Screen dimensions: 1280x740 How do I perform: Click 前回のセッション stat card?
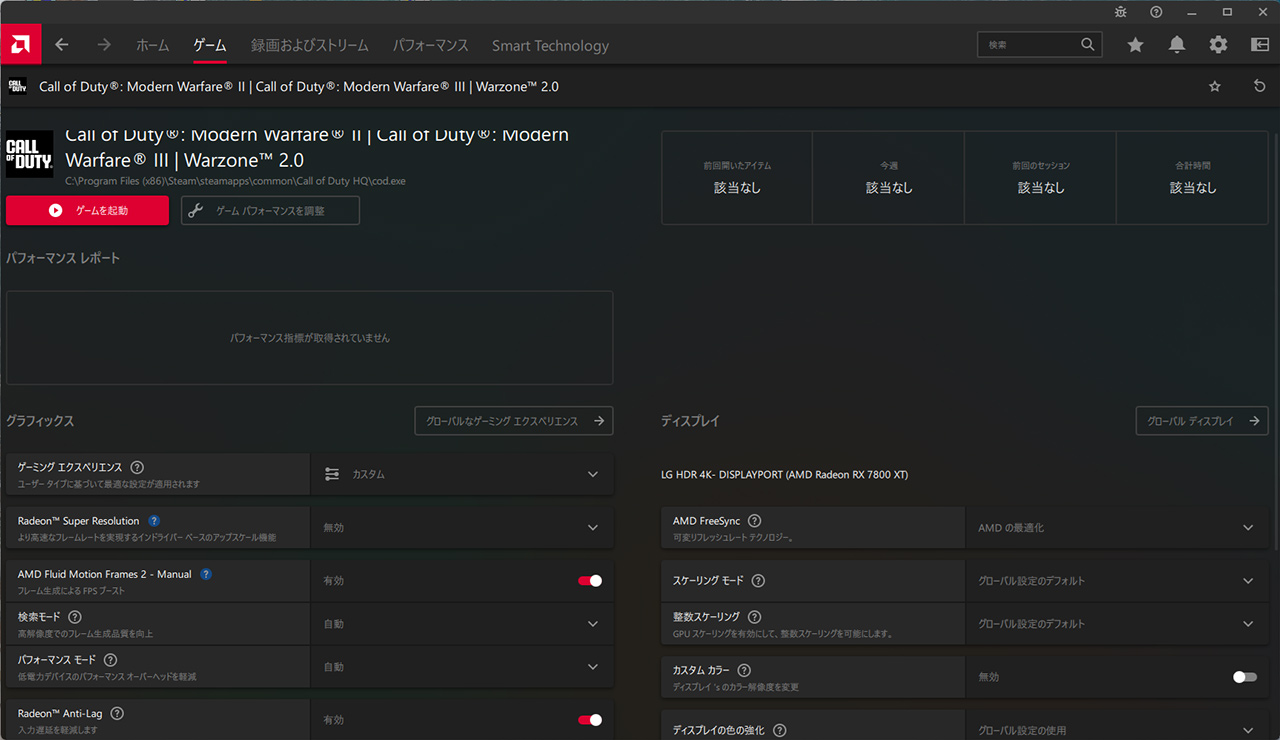(1041, 177)
